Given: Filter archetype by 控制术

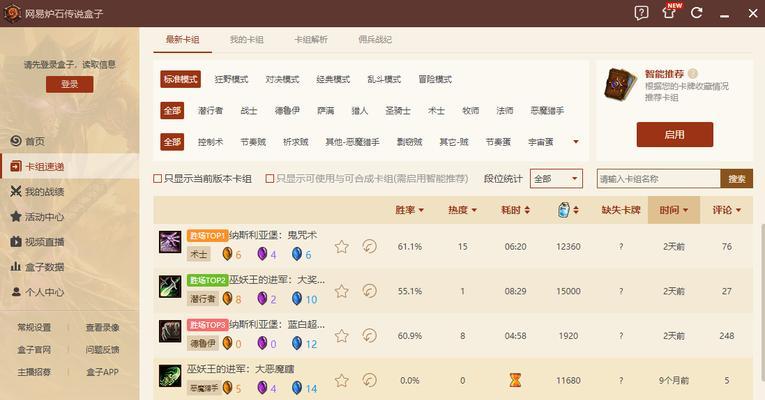Looking at the screenshot, I should pyautogui.click(x=210, y=142).
